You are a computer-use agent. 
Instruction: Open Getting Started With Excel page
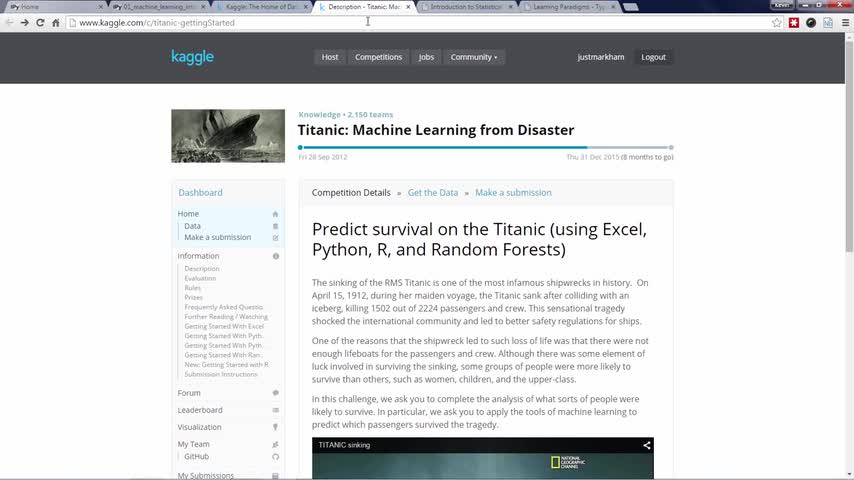click(224, 326)
